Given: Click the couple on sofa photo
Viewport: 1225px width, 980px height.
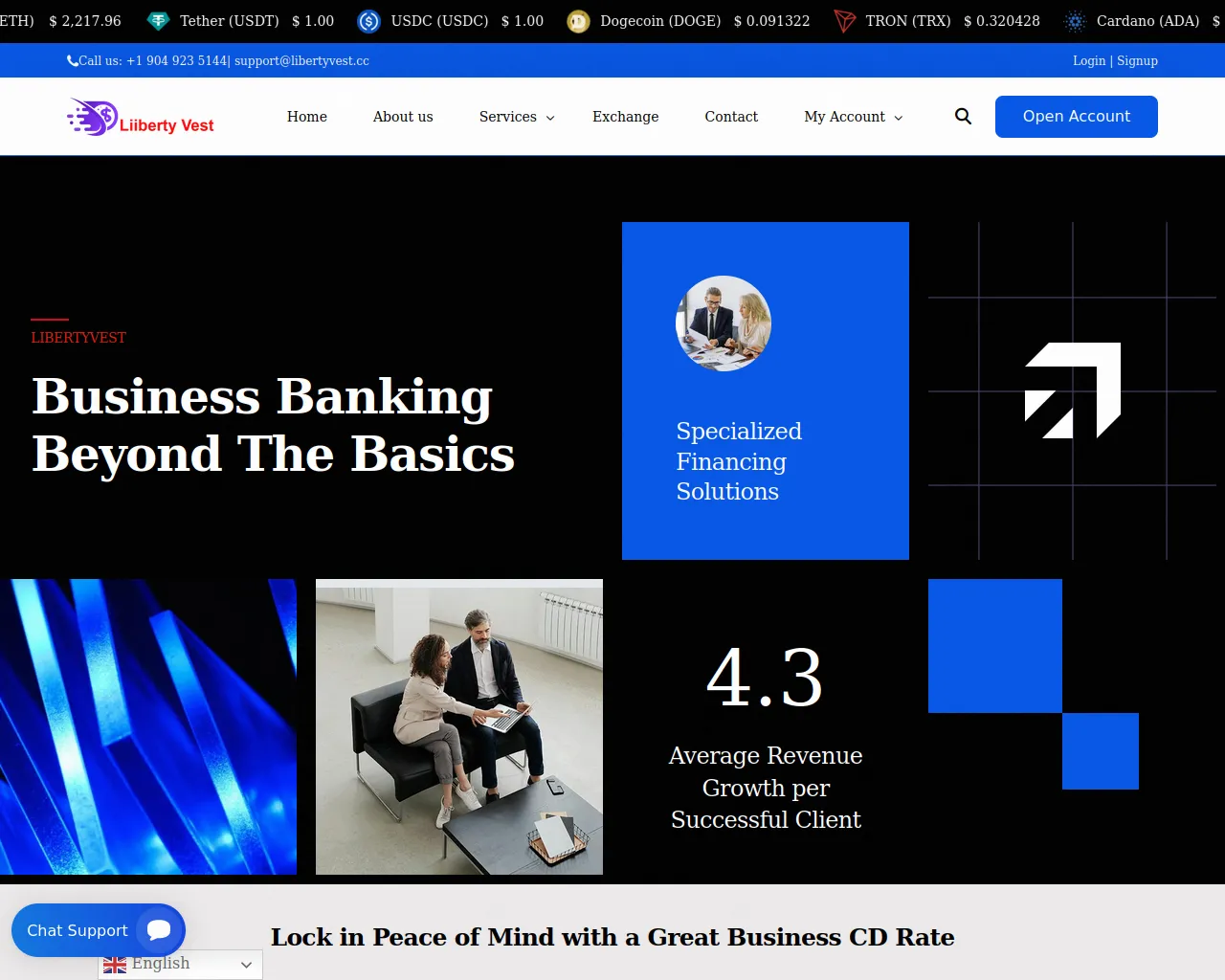Looking at the screenshot, I should coord(459,726).
